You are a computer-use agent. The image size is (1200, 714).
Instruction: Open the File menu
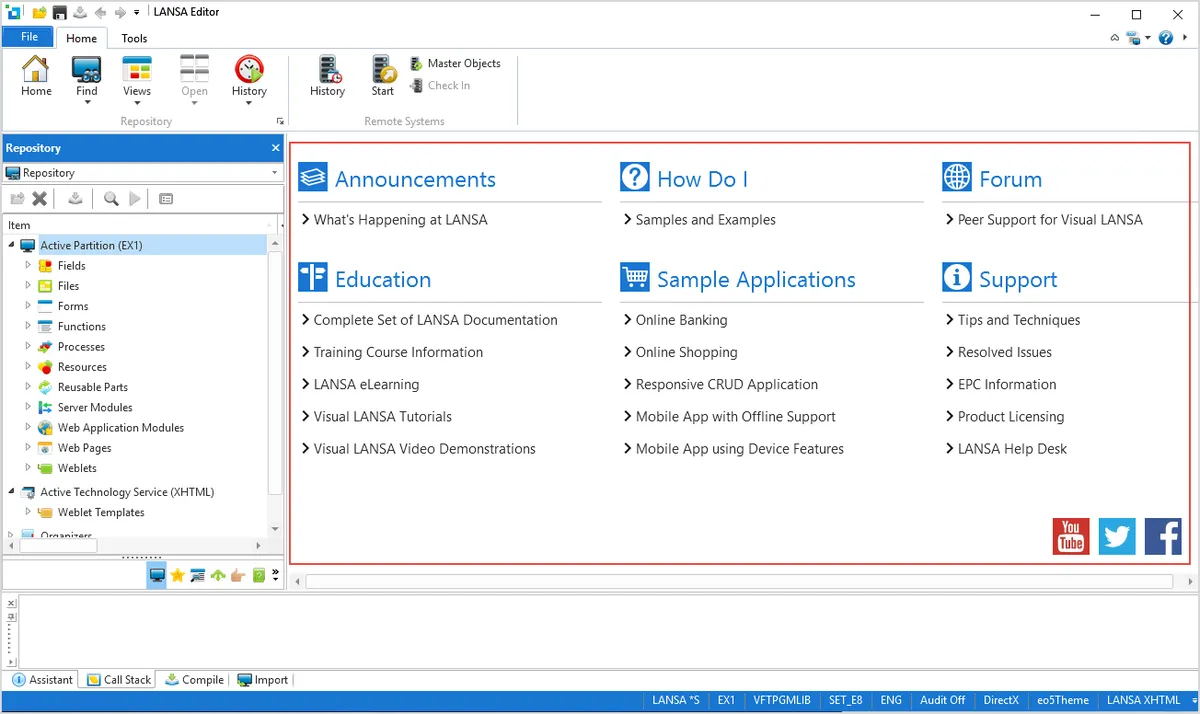[x=29, y=37]
